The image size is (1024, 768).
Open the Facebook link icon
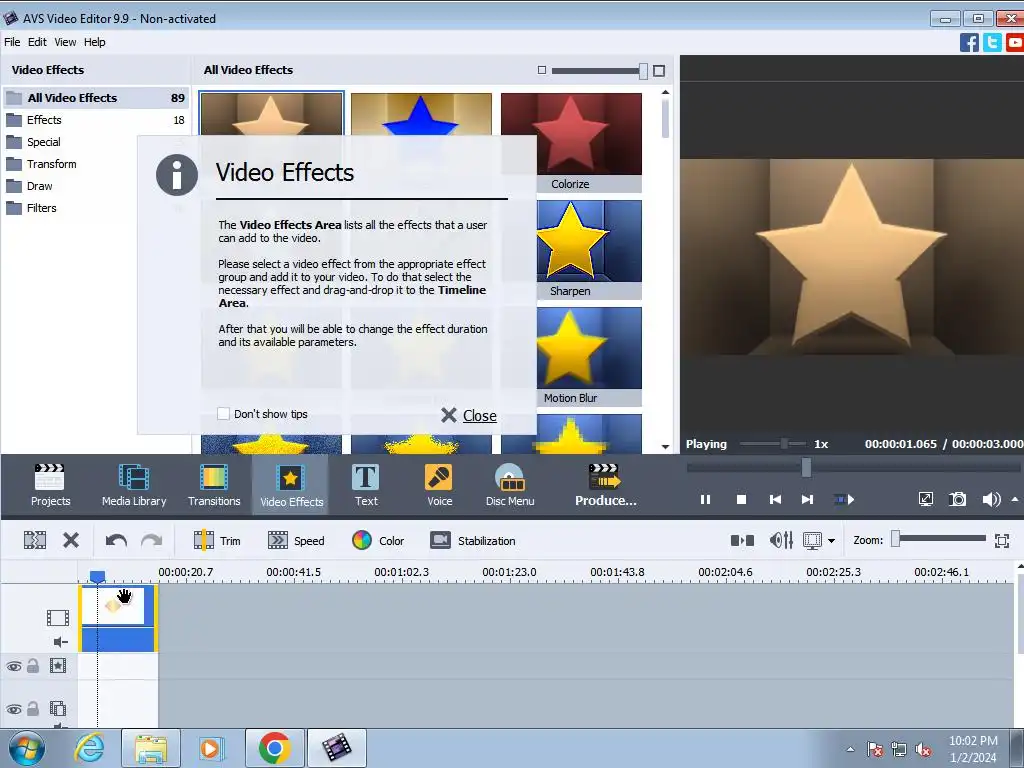[x=969, y=42]
